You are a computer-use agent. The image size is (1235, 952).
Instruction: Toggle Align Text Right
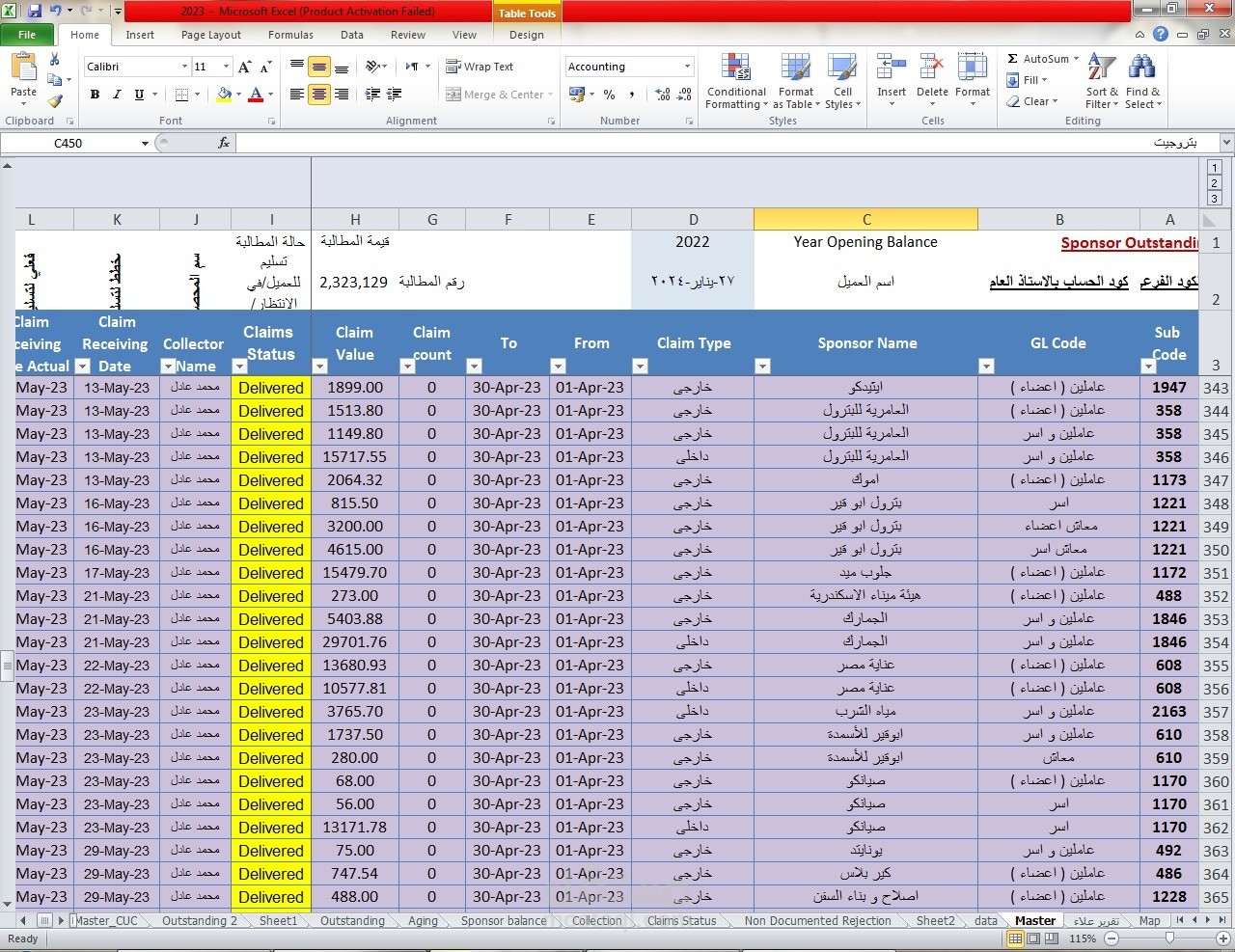coord(341,95)
